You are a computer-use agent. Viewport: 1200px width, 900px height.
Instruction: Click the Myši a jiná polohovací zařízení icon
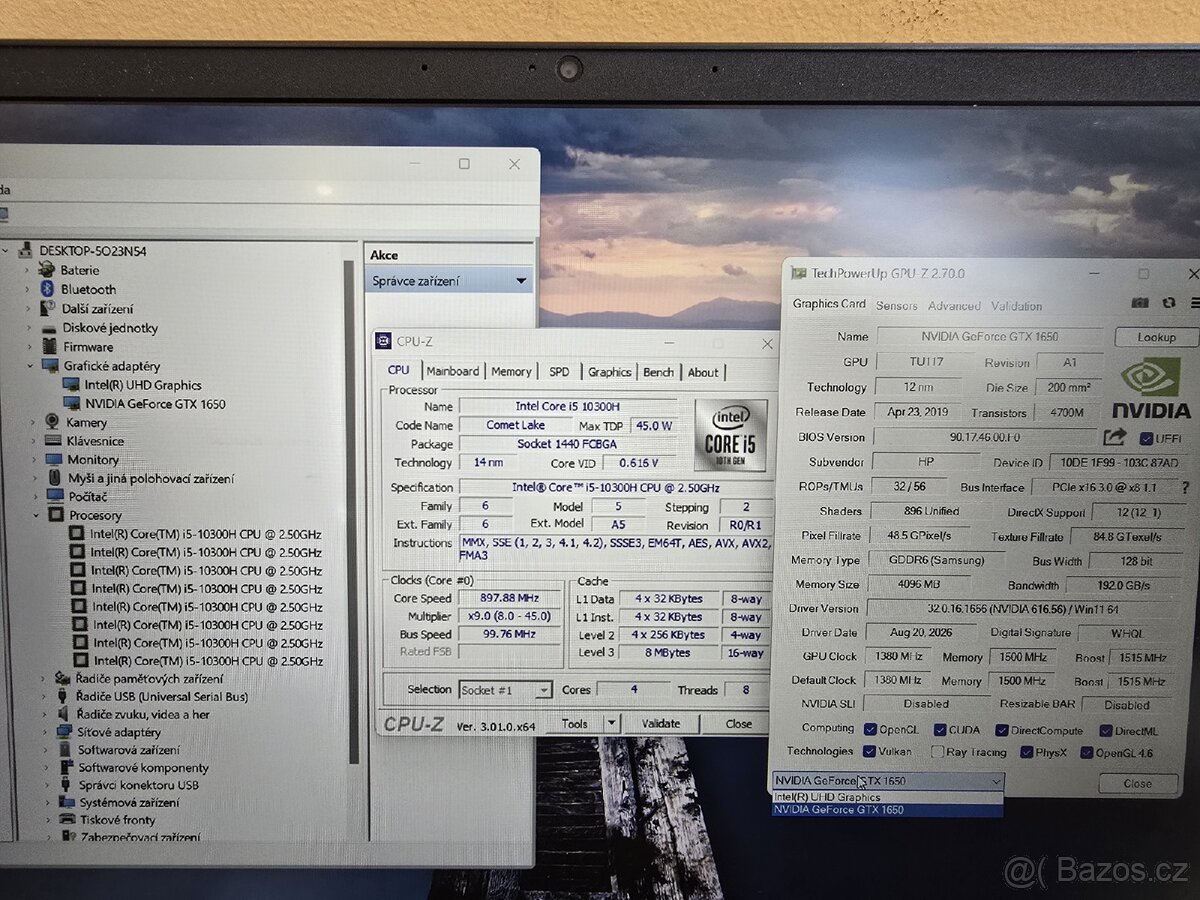56,479
